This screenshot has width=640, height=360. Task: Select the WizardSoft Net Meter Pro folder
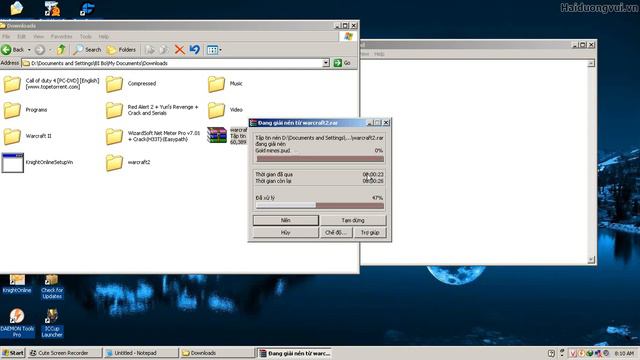click(153, 136)
